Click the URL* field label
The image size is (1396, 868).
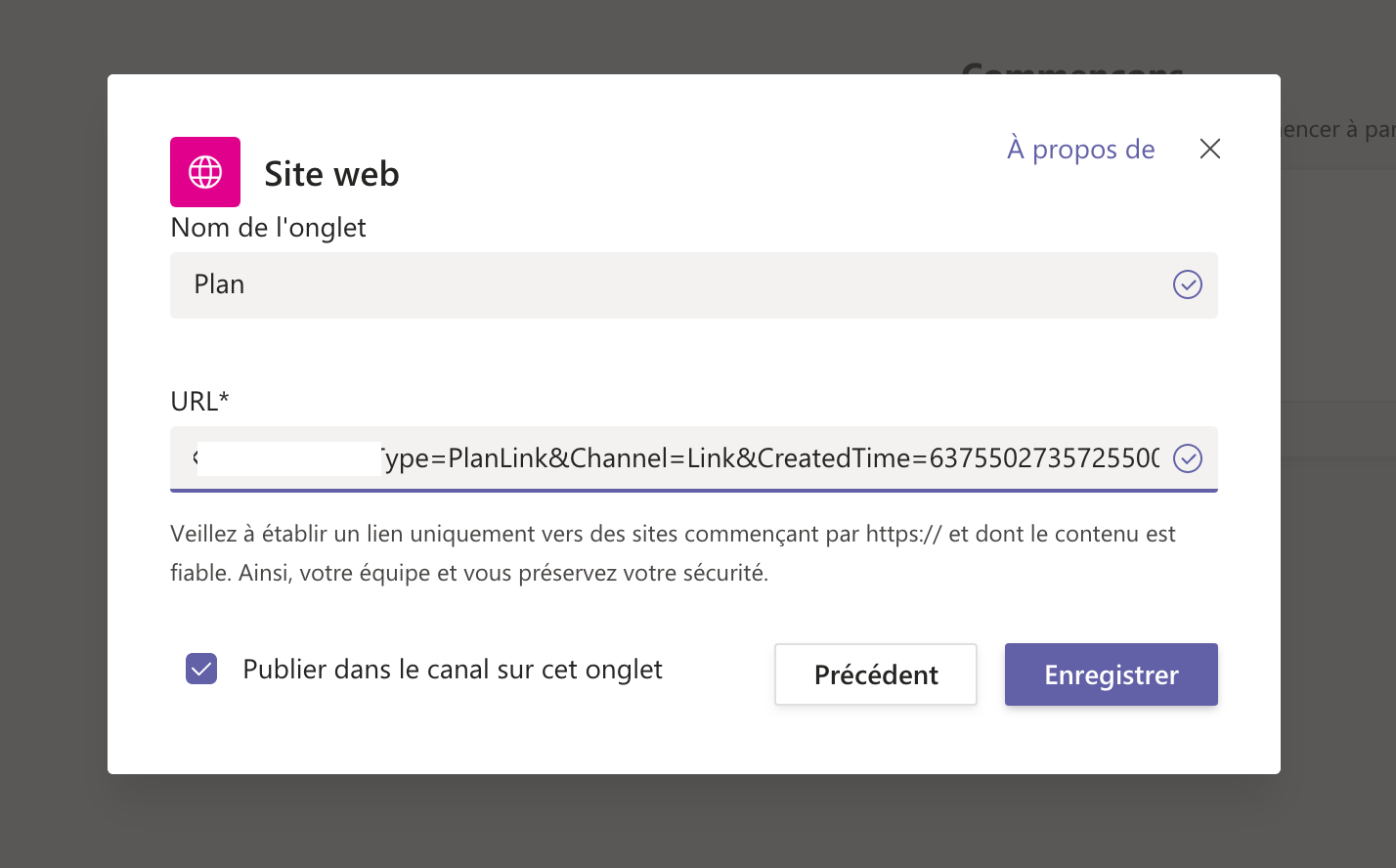(199, 401)
